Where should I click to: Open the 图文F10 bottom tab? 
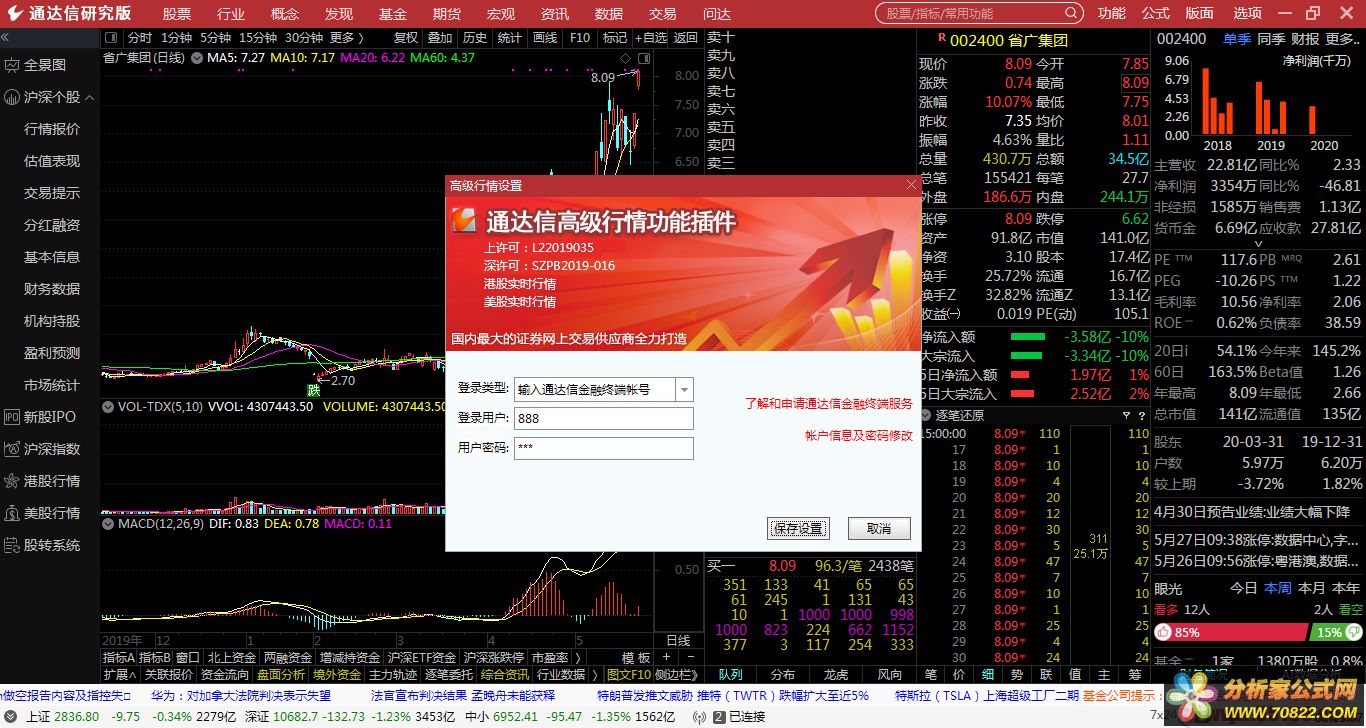click(x=629, y=675)
